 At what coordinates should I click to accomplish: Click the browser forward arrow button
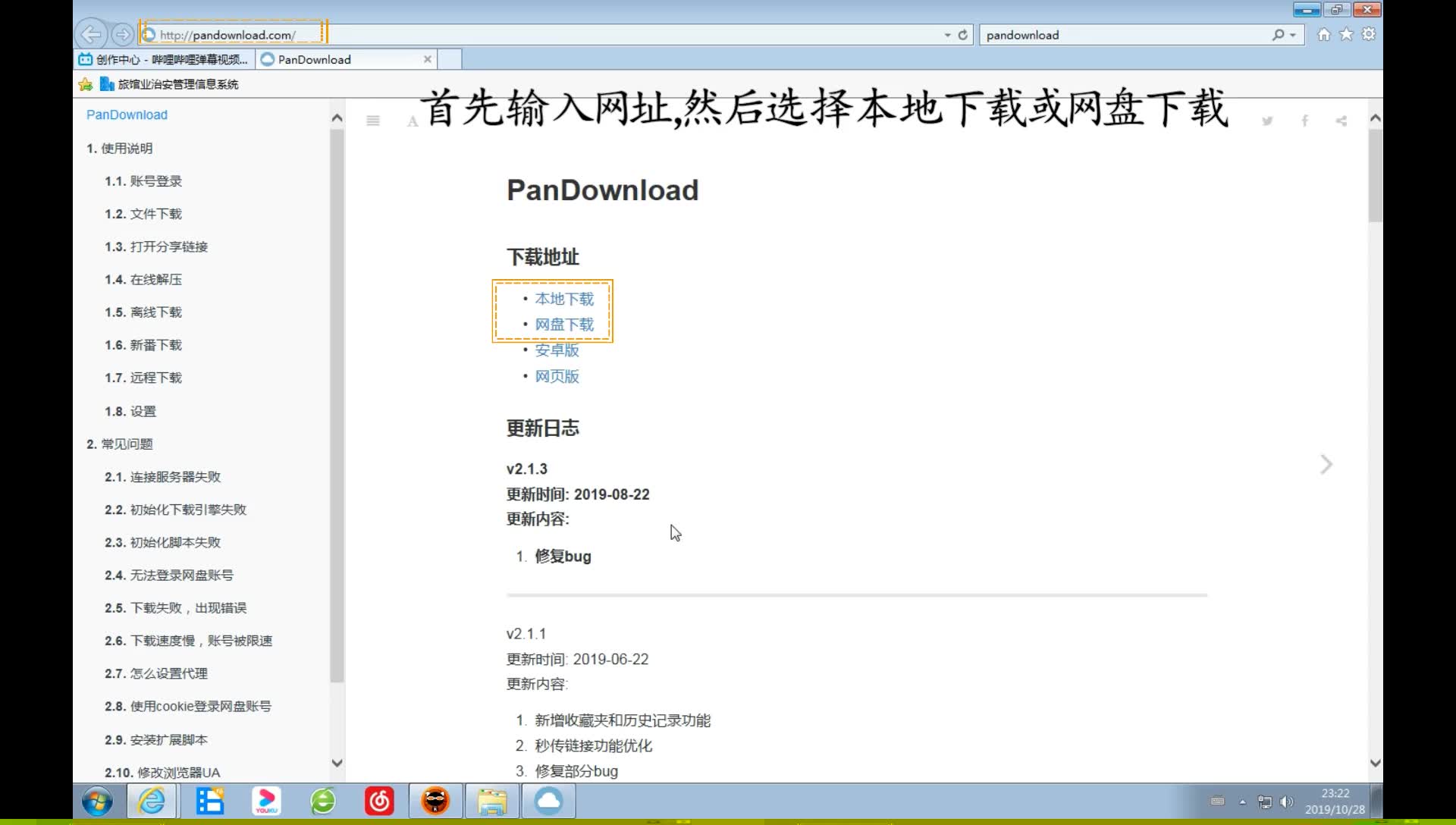(122, 35)
